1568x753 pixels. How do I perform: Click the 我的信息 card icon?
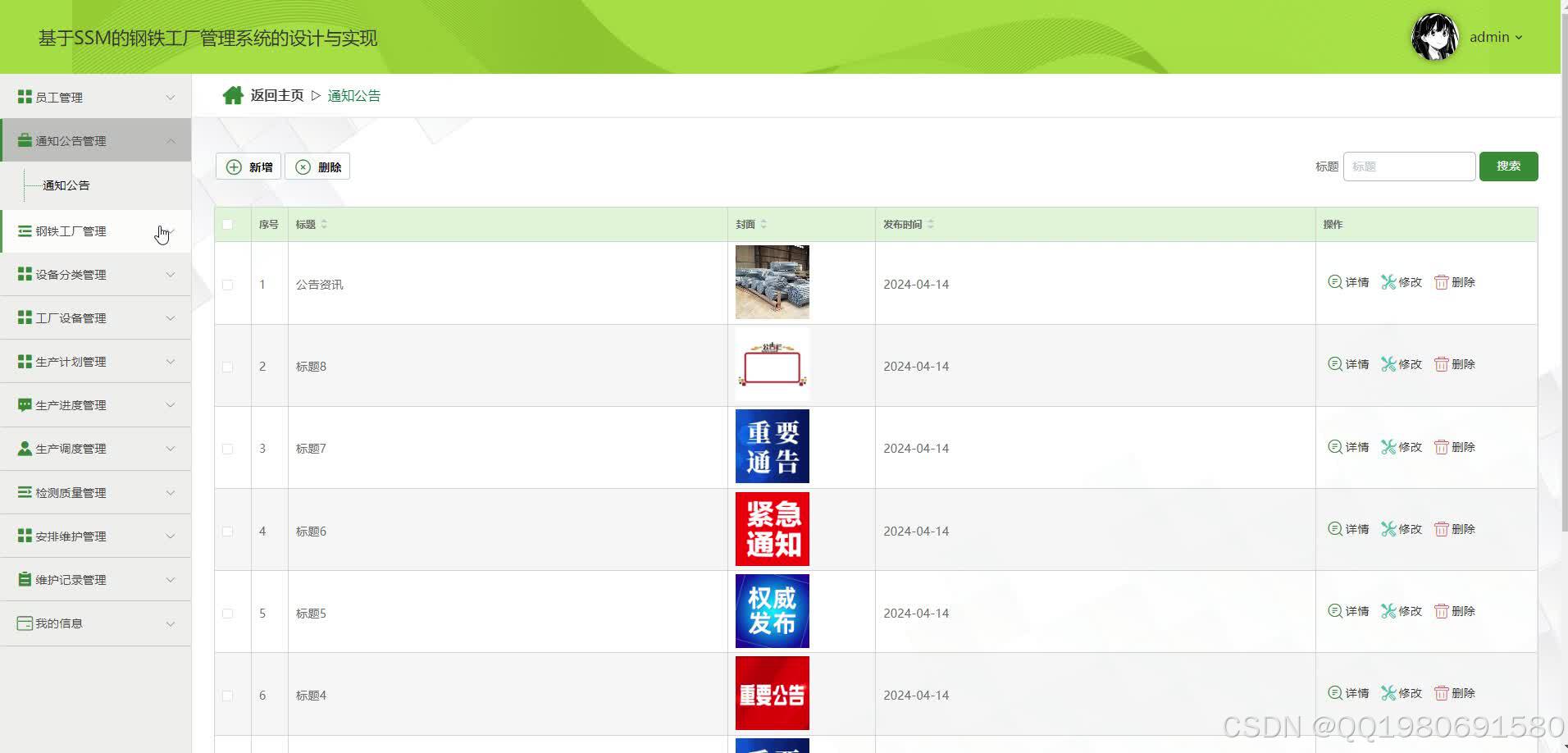(x=25, y=623)
